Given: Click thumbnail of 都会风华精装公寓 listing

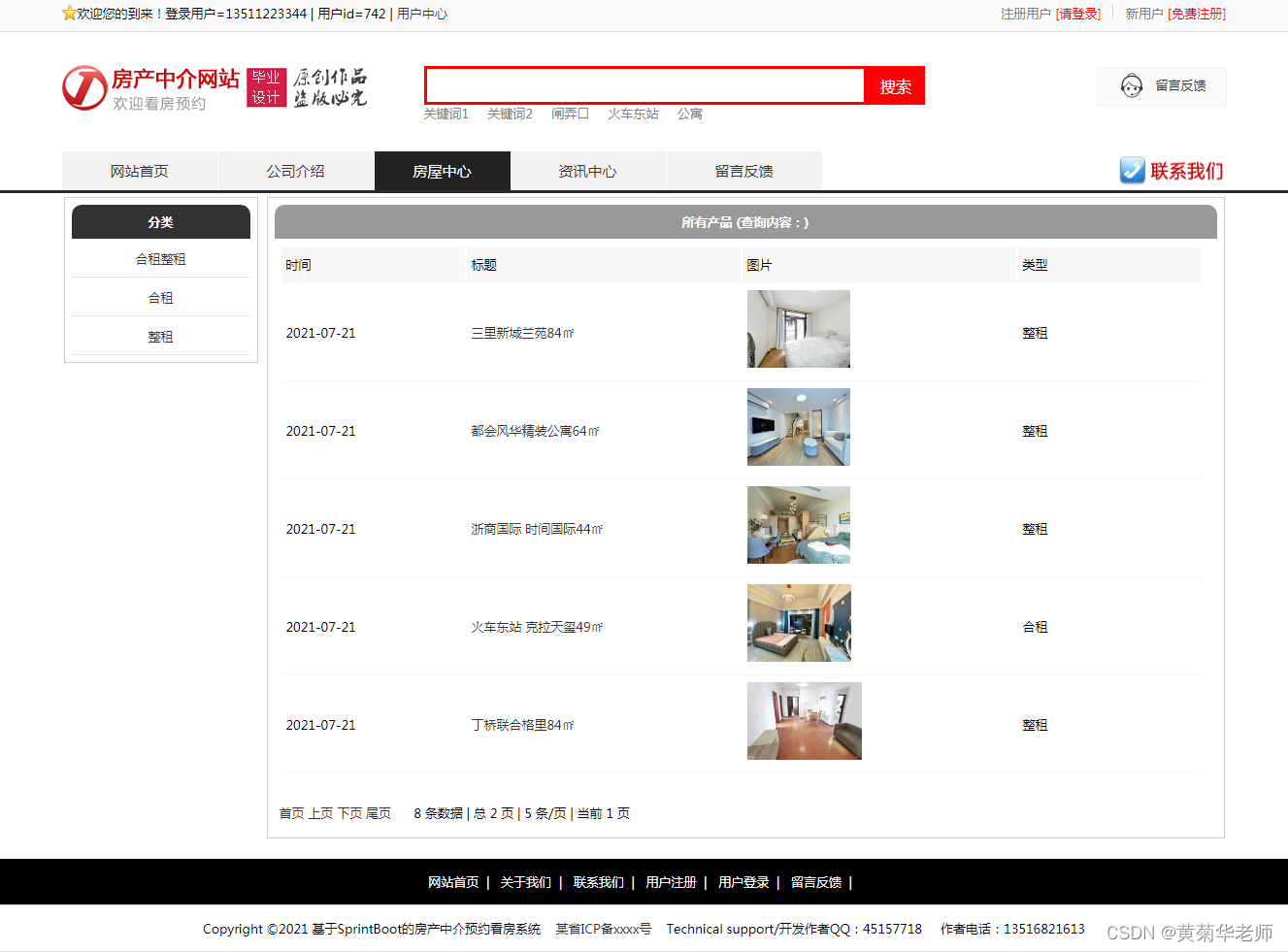Looking at the screenshot, I should (799, 427).
